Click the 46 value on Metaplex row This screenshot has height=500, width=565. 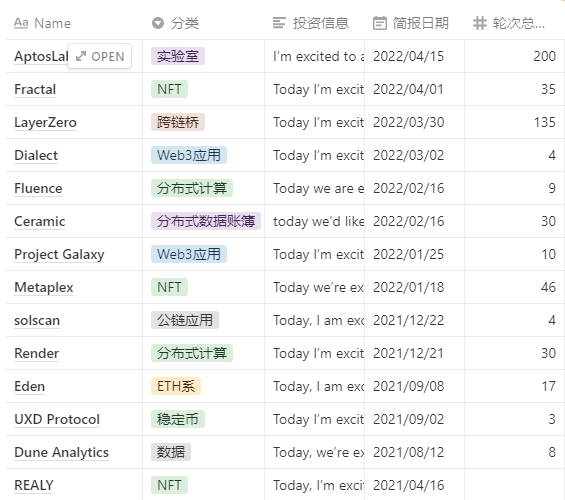548,287
